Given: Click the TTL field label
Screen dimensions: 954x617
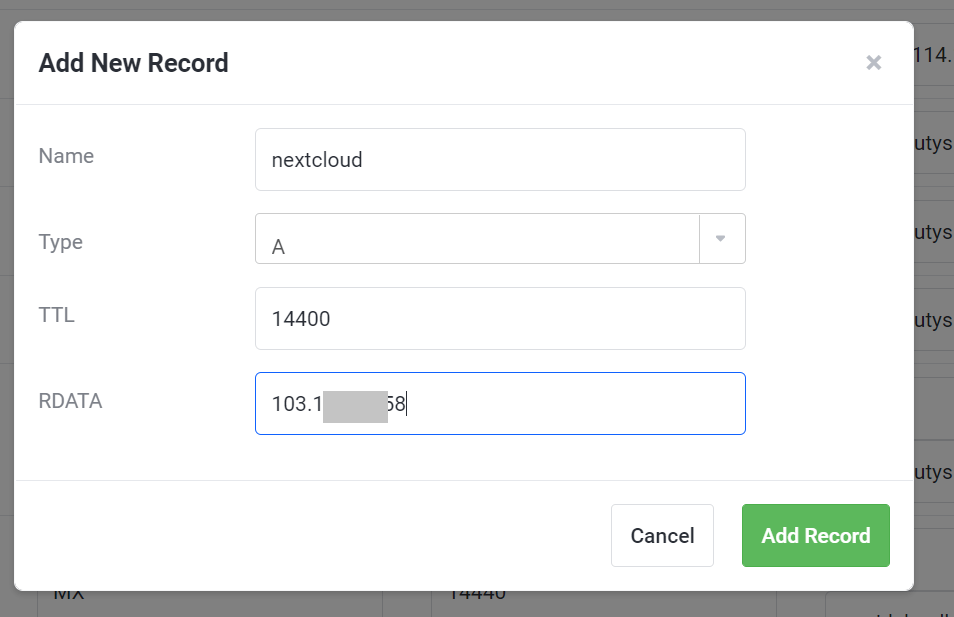Looking at the screenshot, I should pos(56,316).
